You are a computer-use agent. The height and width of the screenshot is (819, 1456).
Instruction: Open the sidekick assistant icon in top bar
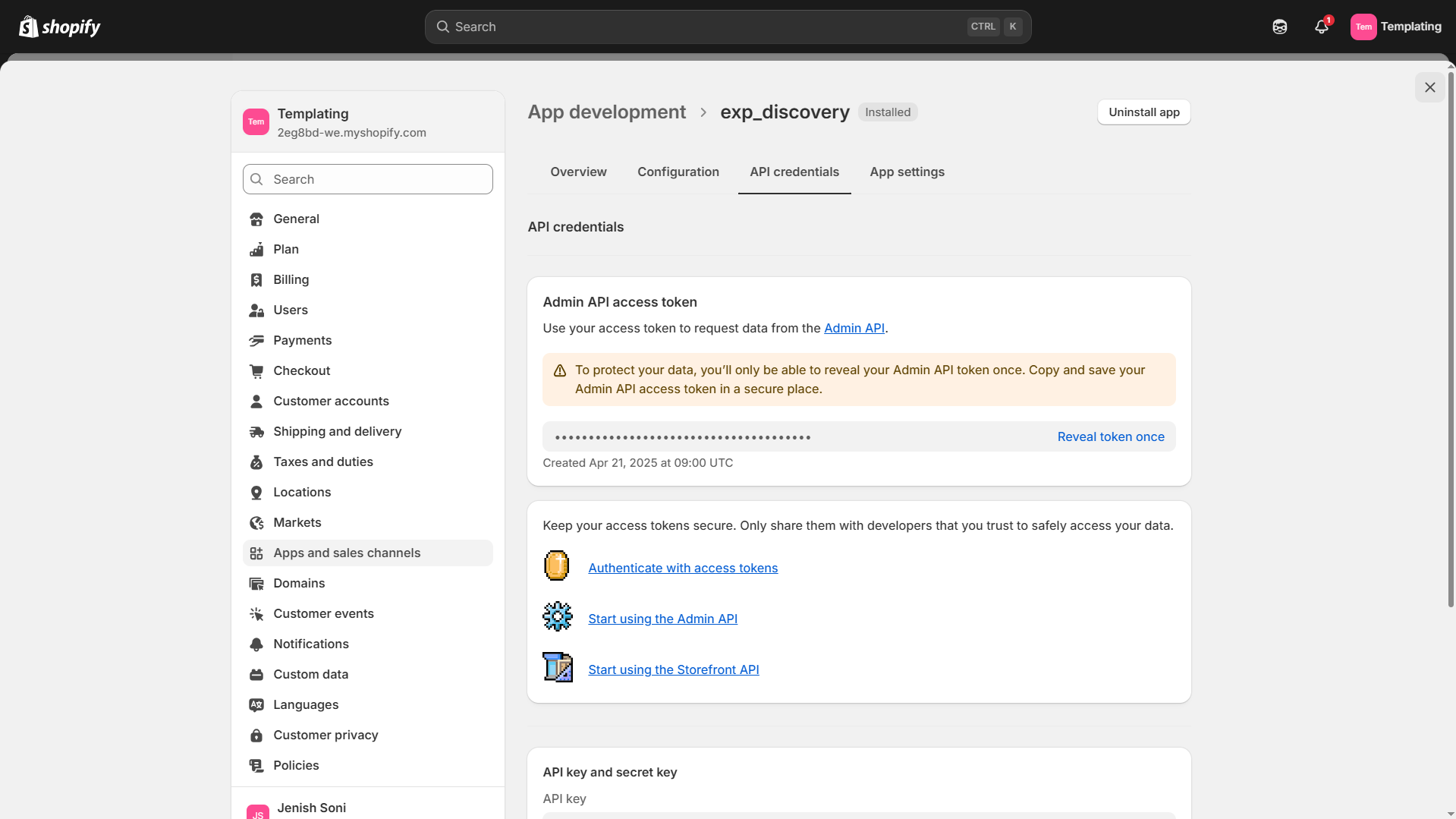point(1279,27)
